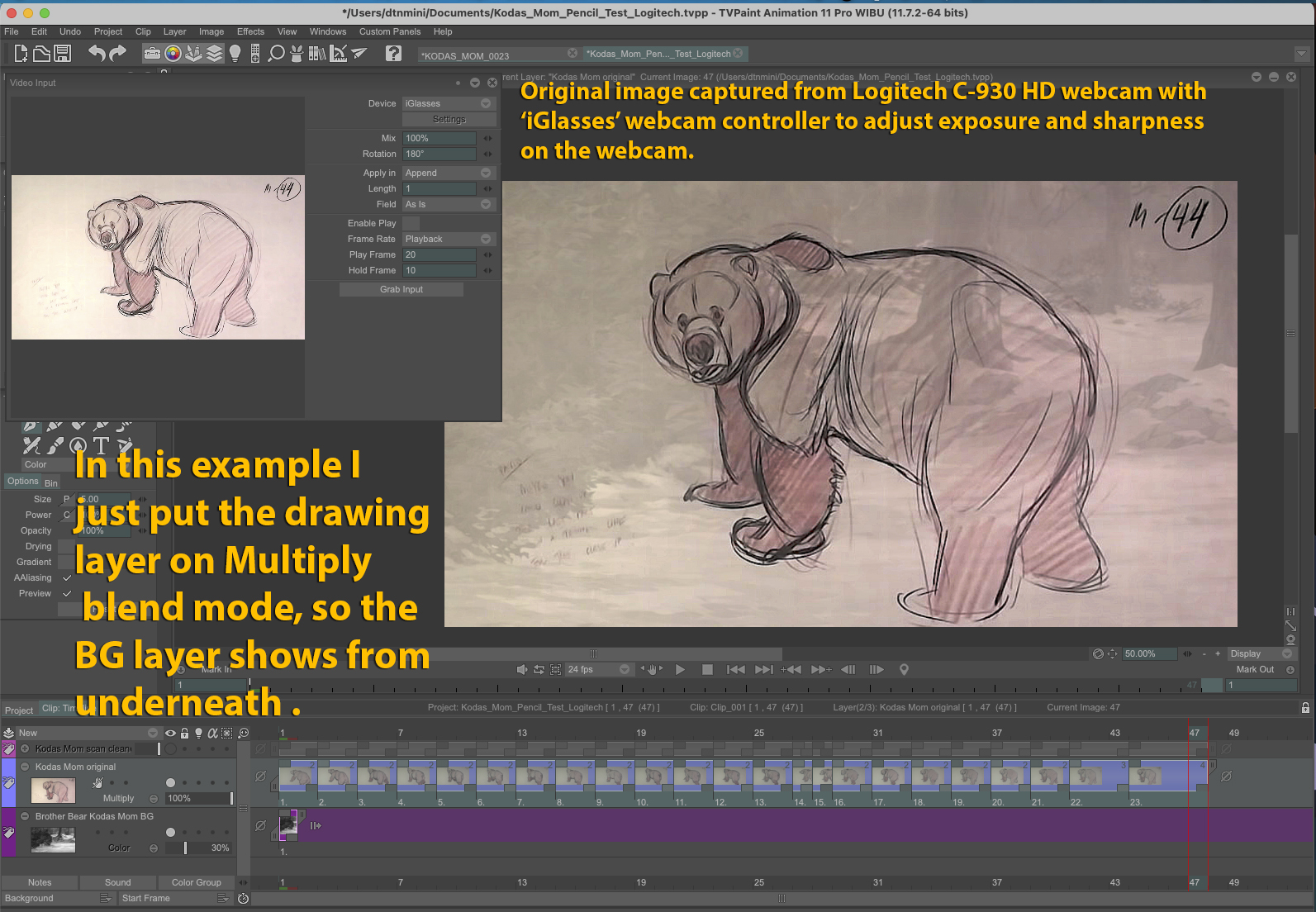The height and width of the screenshot is (912, 1316).
Task: Switch to the Bin tab
Action: (x=51, y=482)
